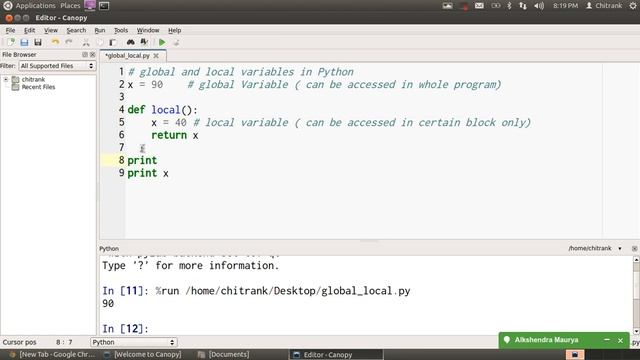This screenshot has width=640, height=360.
Task: Open the Search menu
Action: tap(76, 30)
